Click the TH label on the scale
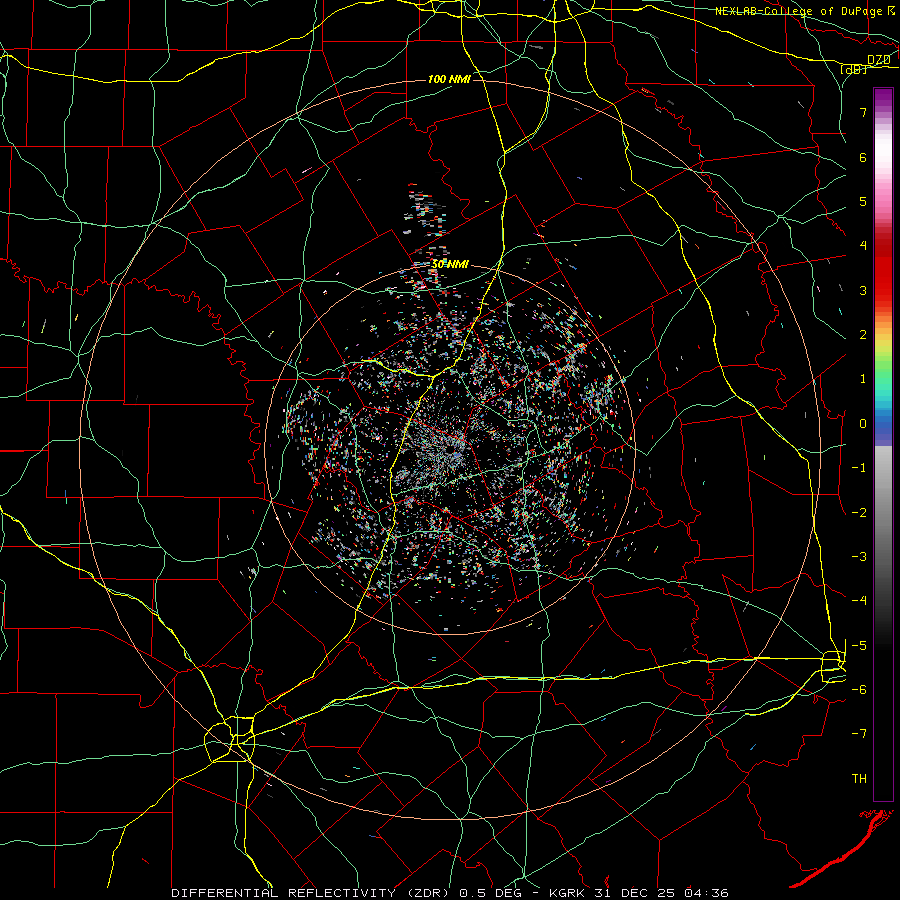The height and width of the screenshot is (900, 900). pos(859,779)
